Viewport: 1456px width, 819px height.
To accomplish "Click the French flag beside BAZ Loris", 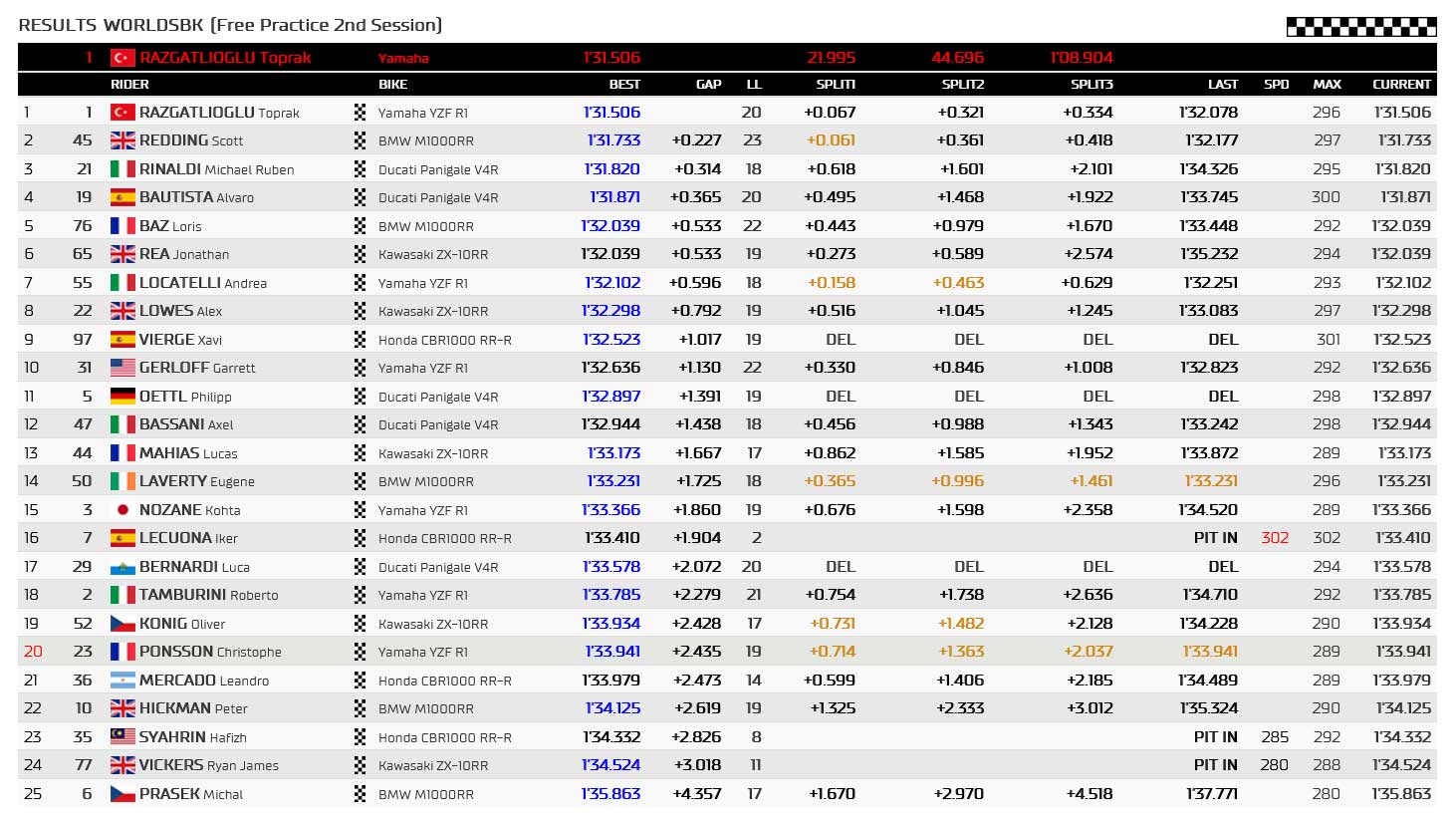I will [122, 226].
